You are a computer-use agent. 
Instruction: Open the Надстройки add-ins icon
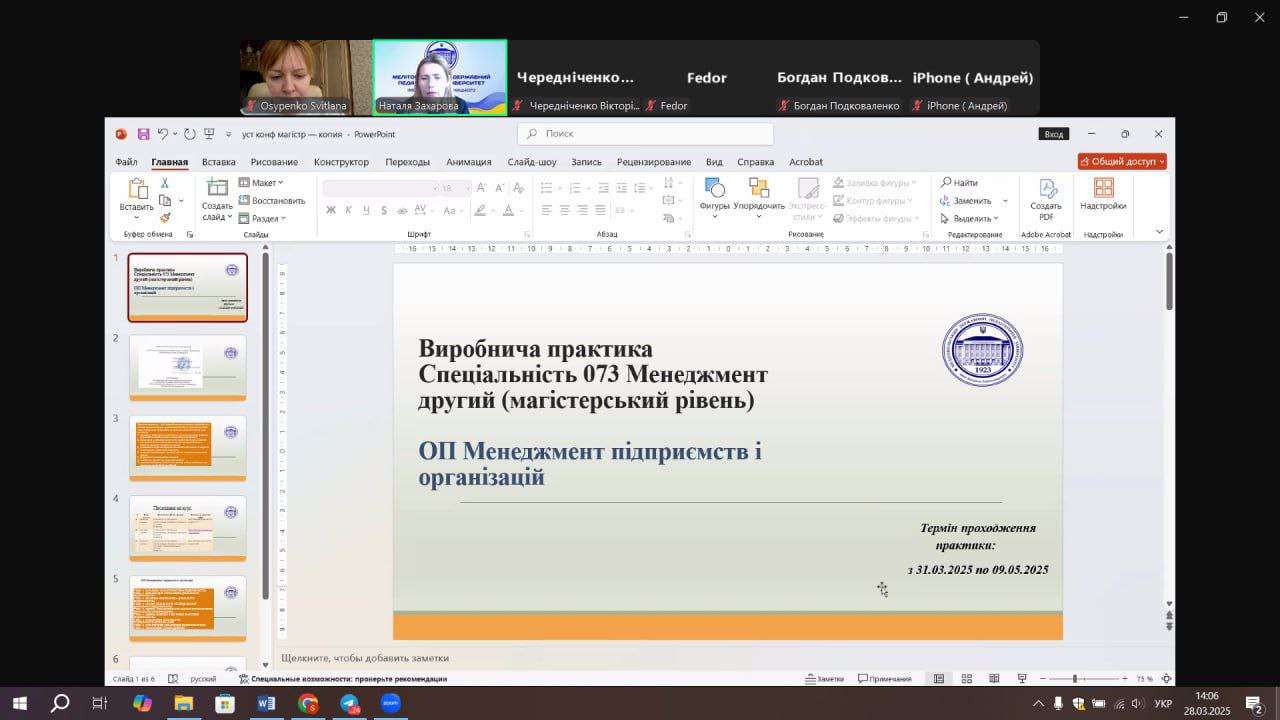1103,194
